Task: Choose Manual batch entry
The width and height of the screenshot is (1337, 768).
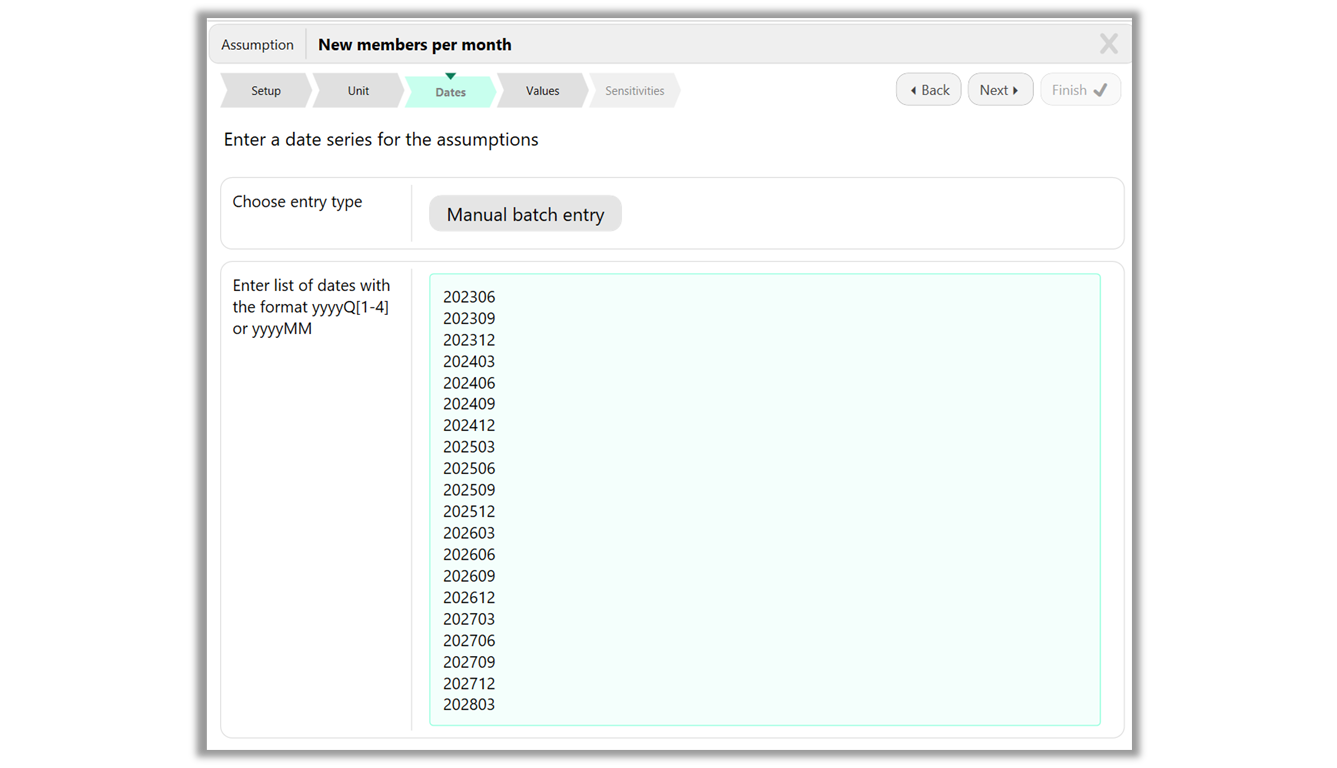Action: [x=525, y=213]
